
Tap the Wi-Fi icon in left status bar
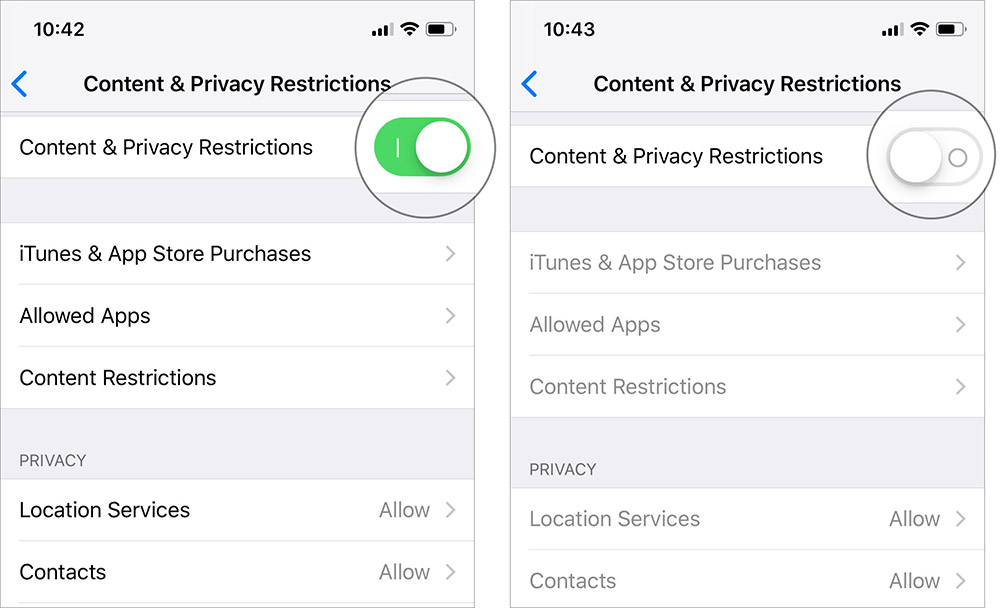(409, 29)
